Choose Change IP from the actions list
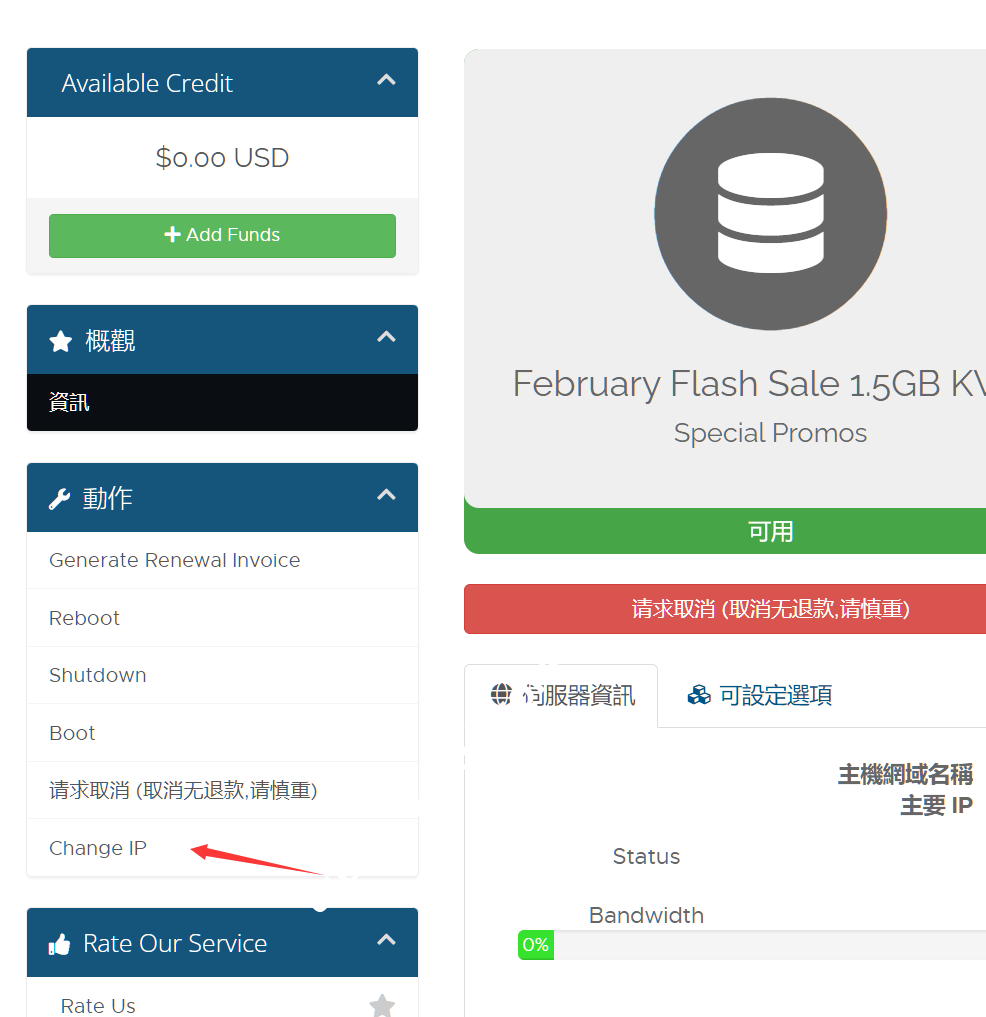 click(x=98, y=849)
